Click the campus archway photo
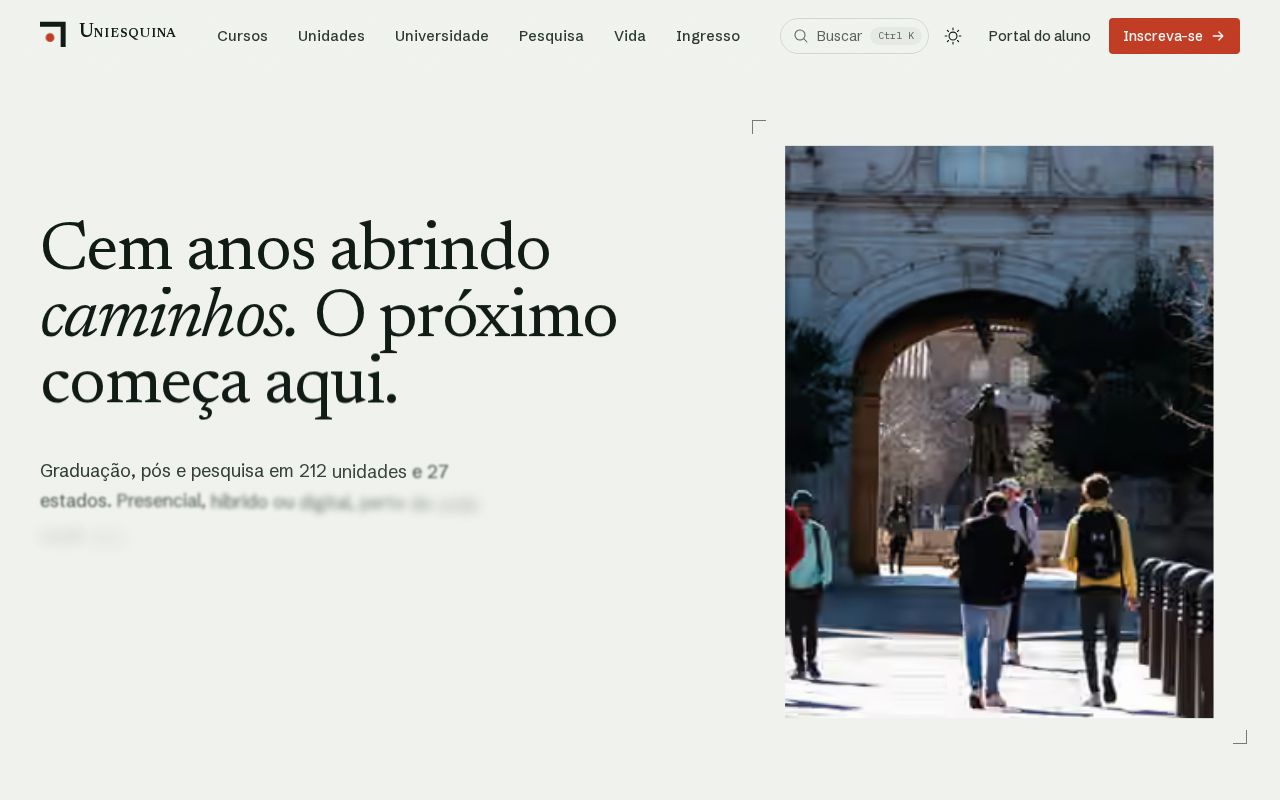The image size is (1280, 800). coord(999,432)
